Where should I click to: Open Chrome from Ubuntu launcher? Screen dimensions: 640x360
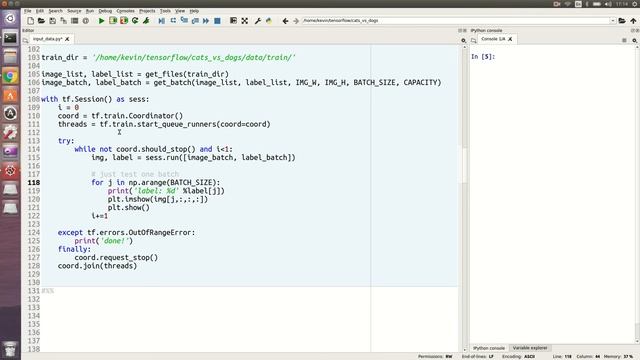click(10, 76)
